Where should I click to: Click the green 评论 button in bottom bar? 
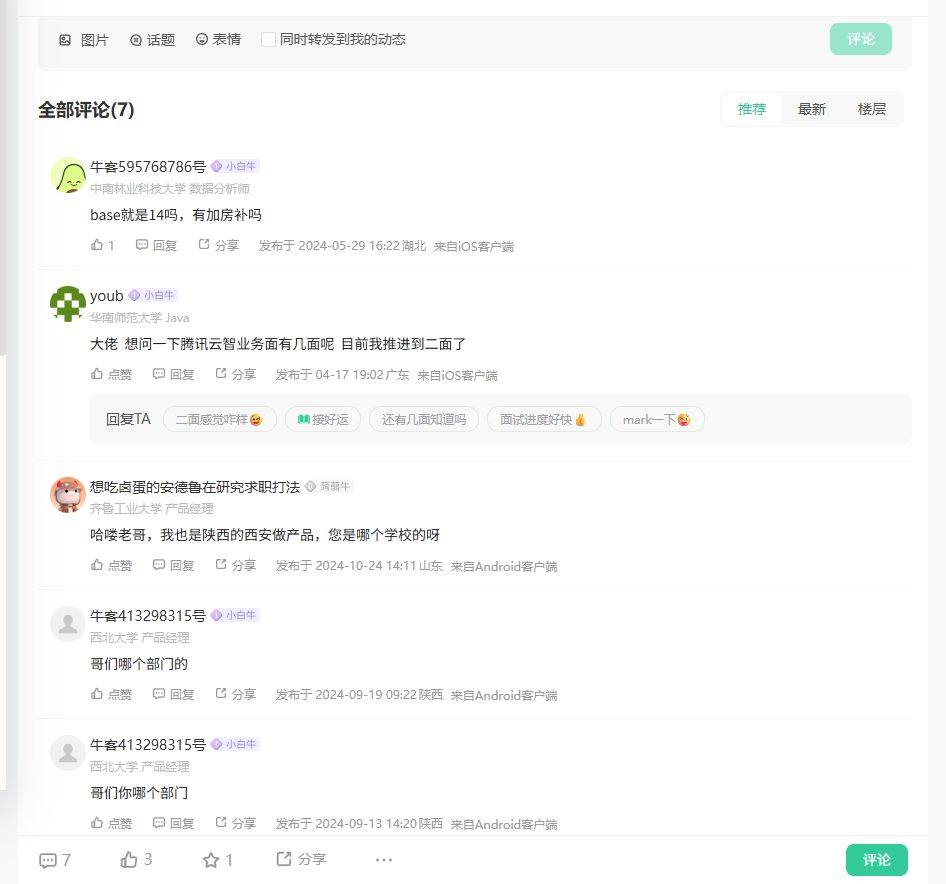pos(877,860)
